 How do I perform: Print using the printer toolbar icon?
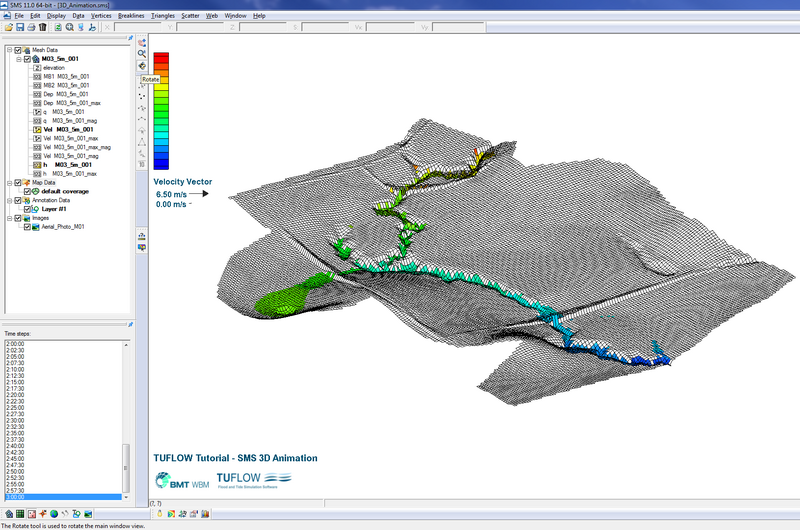pyautogui.click(x=31, y=27)
